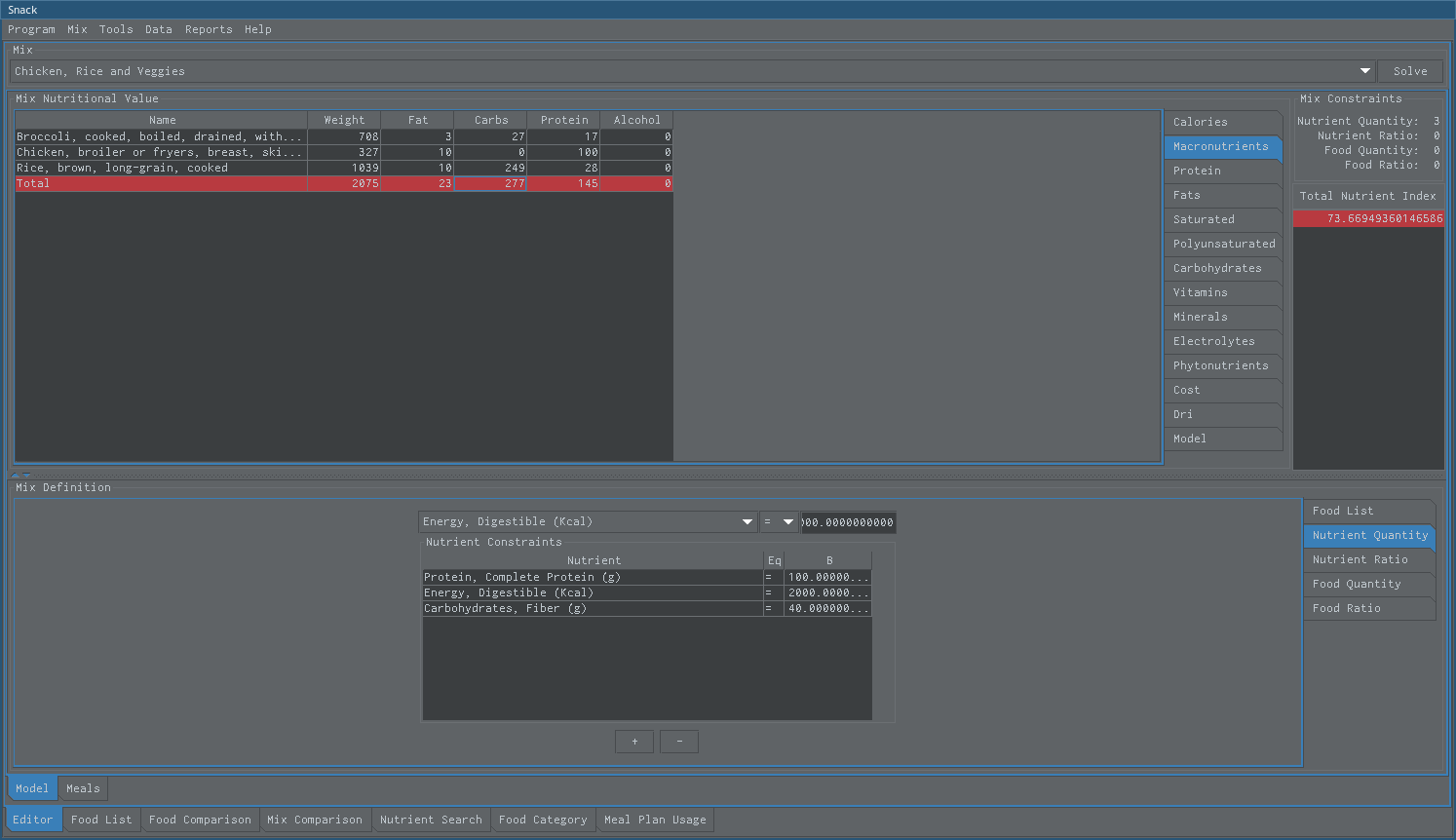Select the Broccoli, cooked, boiled row
This screenshot has width=1456, height=840.
344,136
